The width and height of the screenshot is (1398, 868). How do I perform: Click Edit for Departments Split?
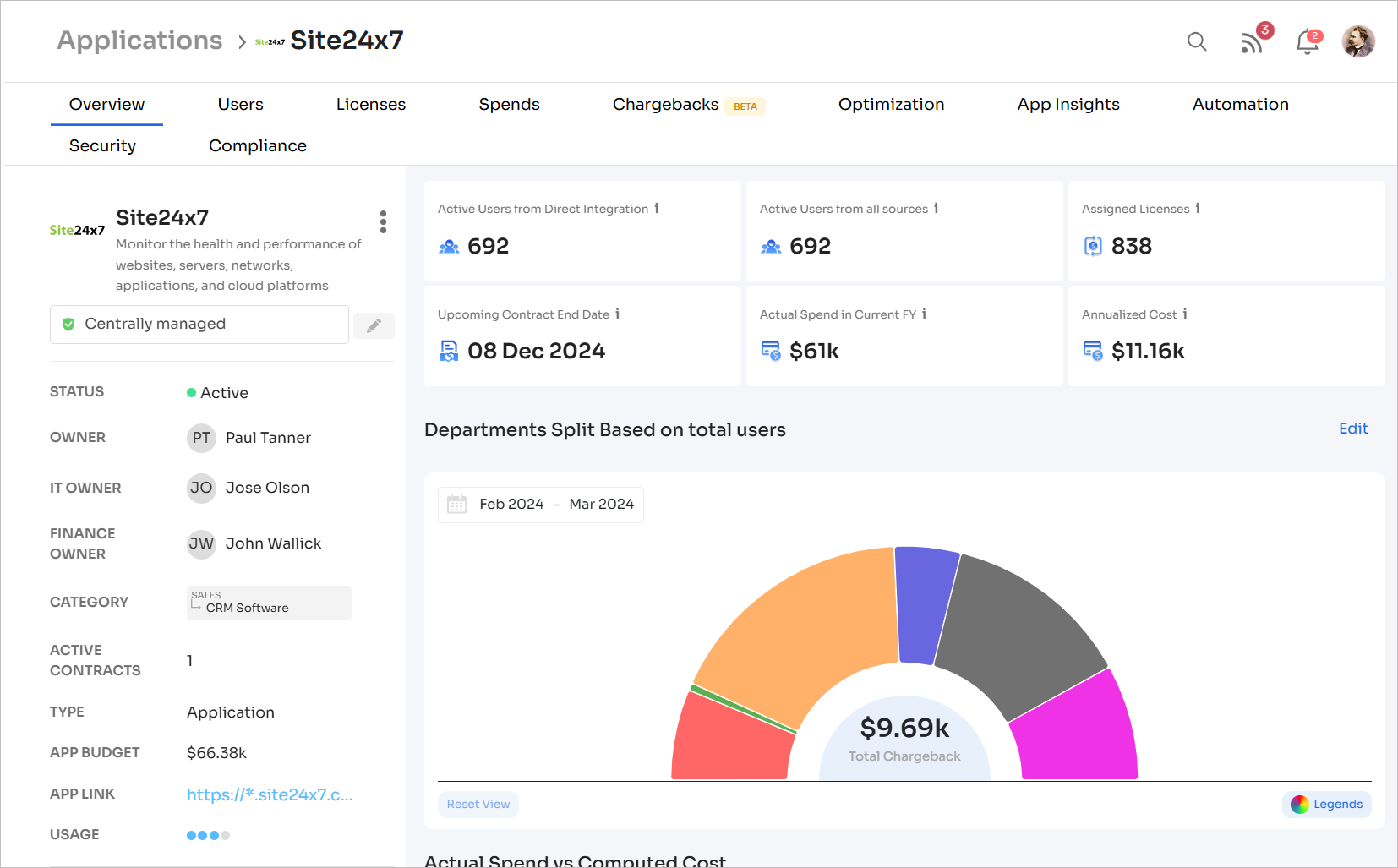[x=1353, y=429]
